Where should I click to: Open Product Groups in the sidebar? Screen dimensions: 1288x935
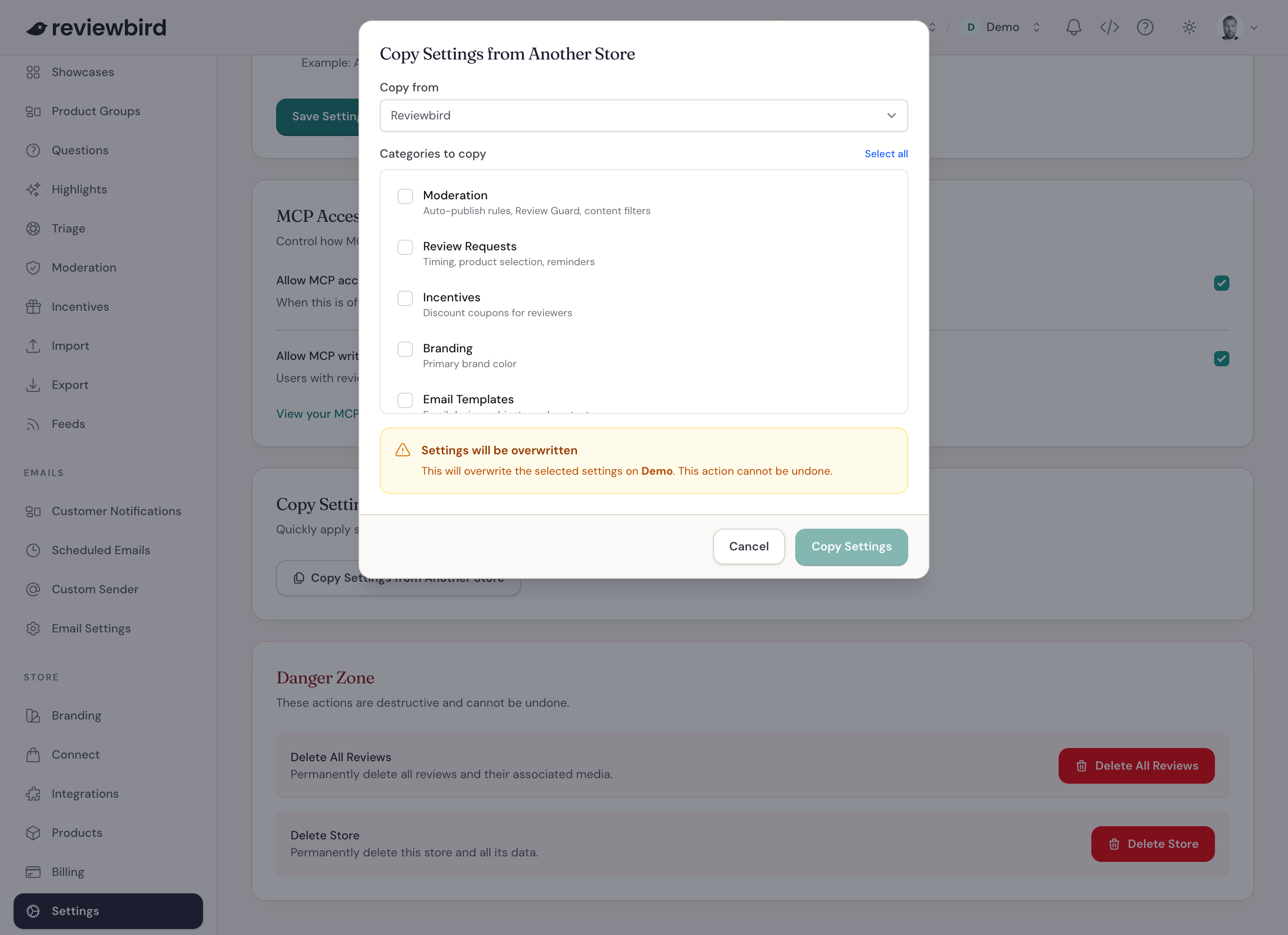[x=96, y=111]
